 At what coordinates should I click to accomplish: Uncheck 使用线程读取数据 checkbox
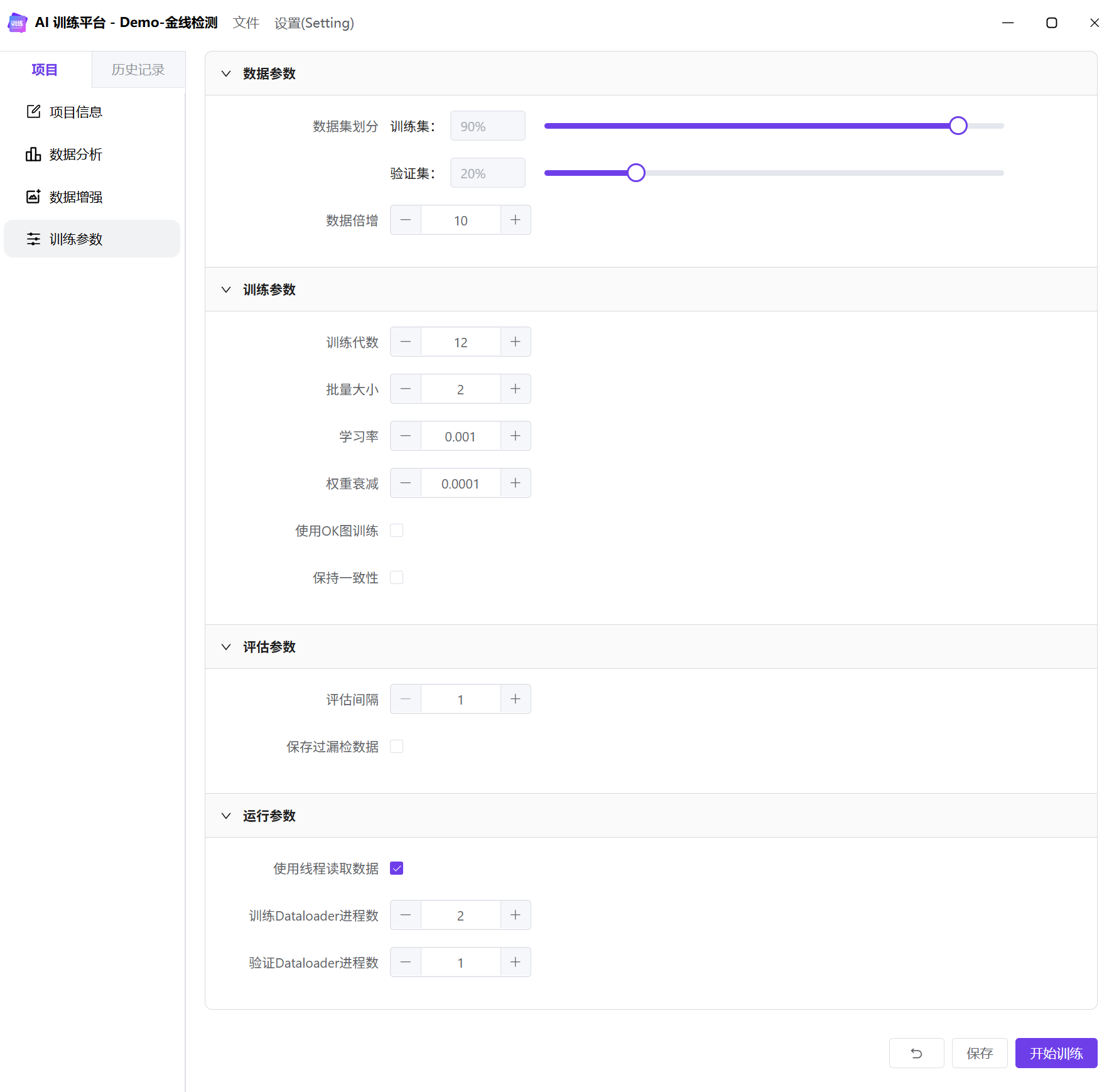tap(396, 868)
